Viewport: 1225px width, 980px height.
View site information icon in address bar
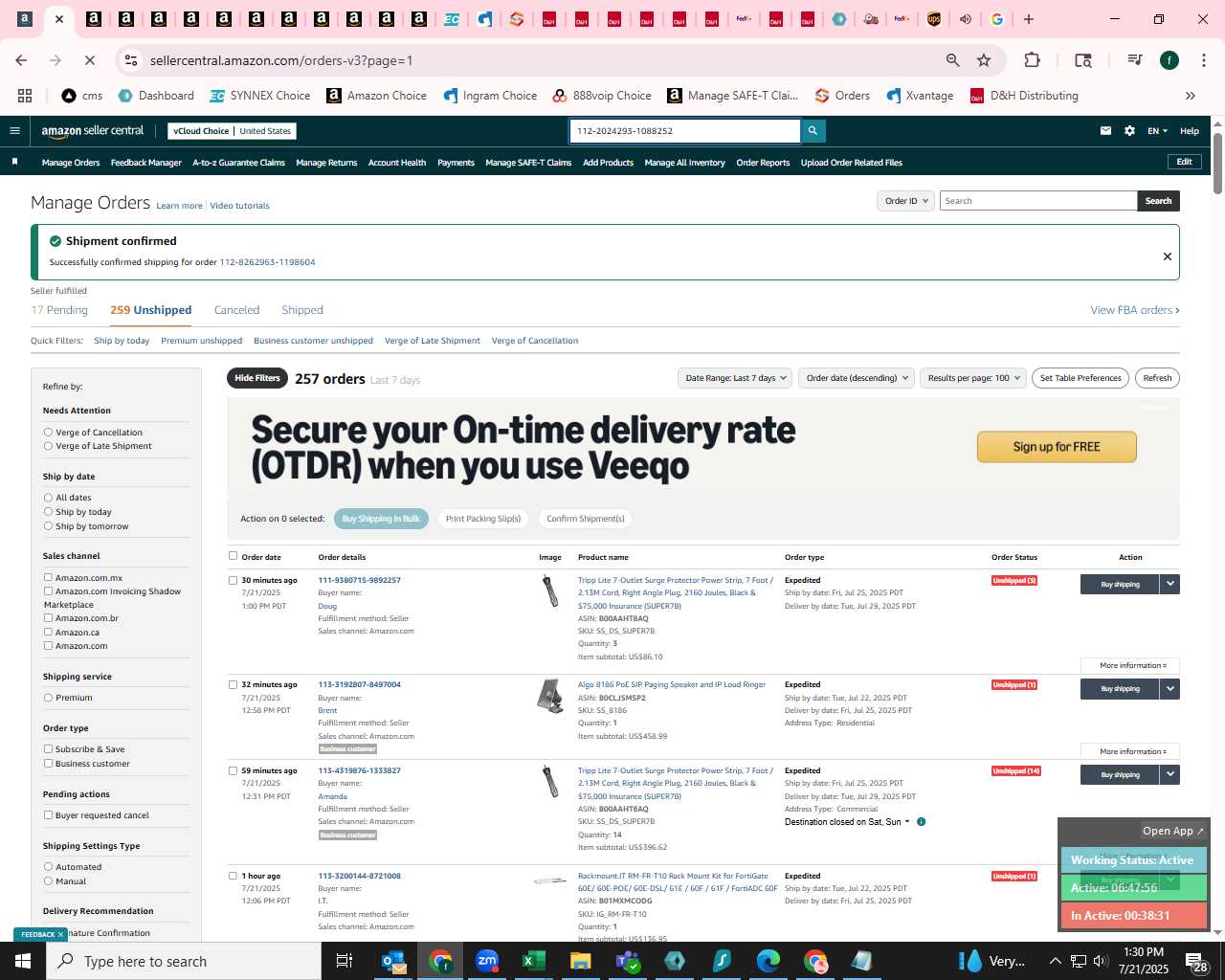(x=131, y=60)
